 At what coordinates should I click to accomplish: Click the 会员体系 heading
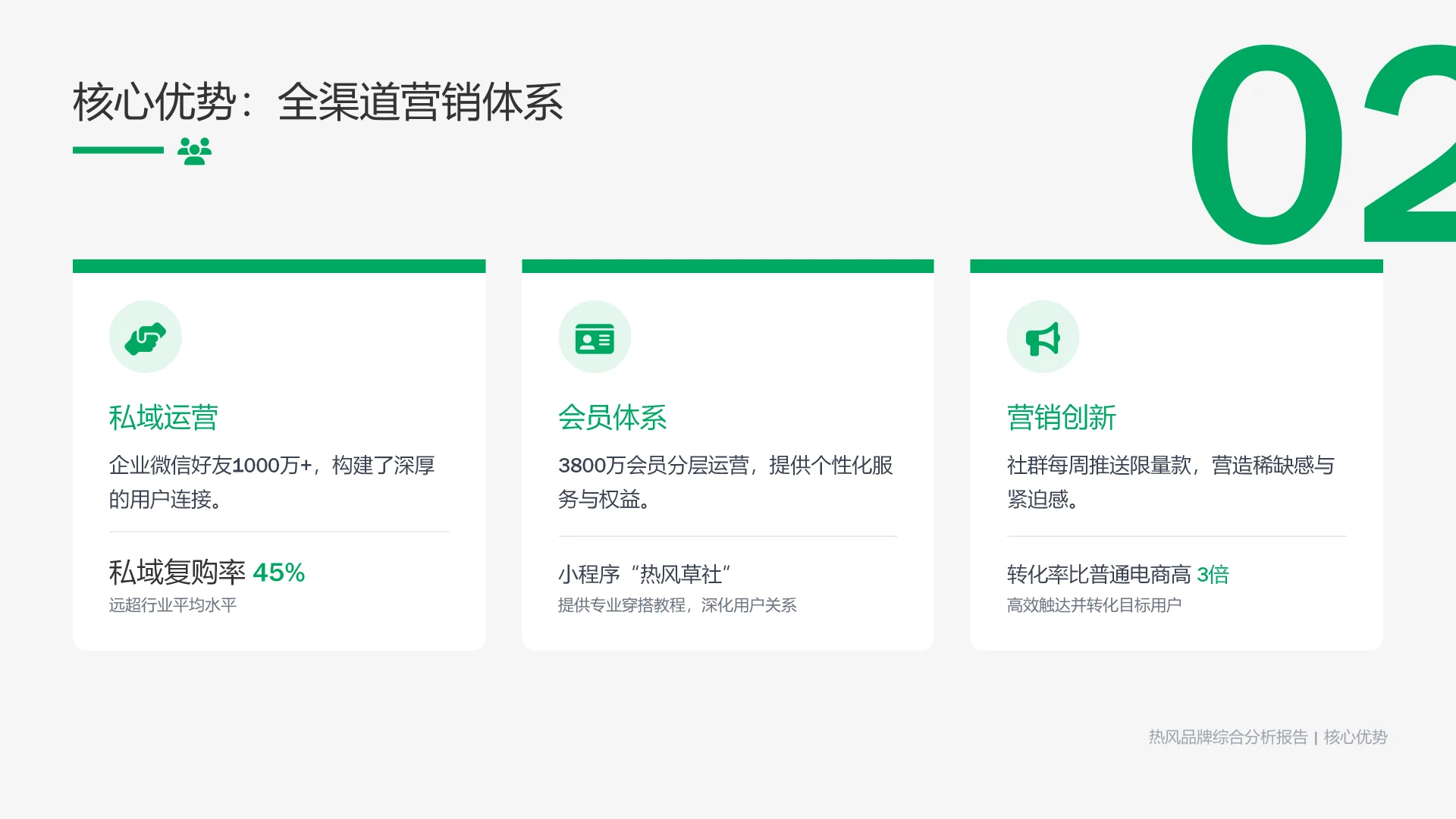tap(613, 418)
